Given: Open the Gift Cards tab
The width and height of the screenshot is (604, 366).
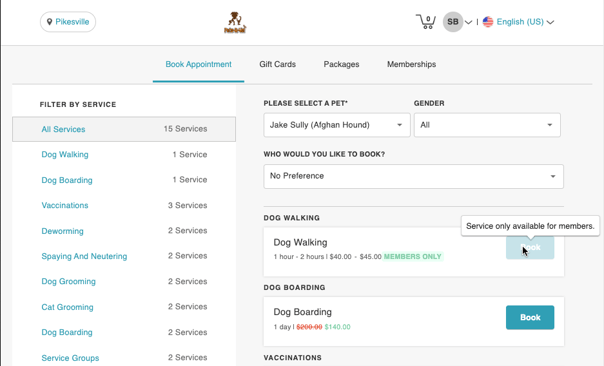Looking at the screenshot, I should tap(277, 64).
